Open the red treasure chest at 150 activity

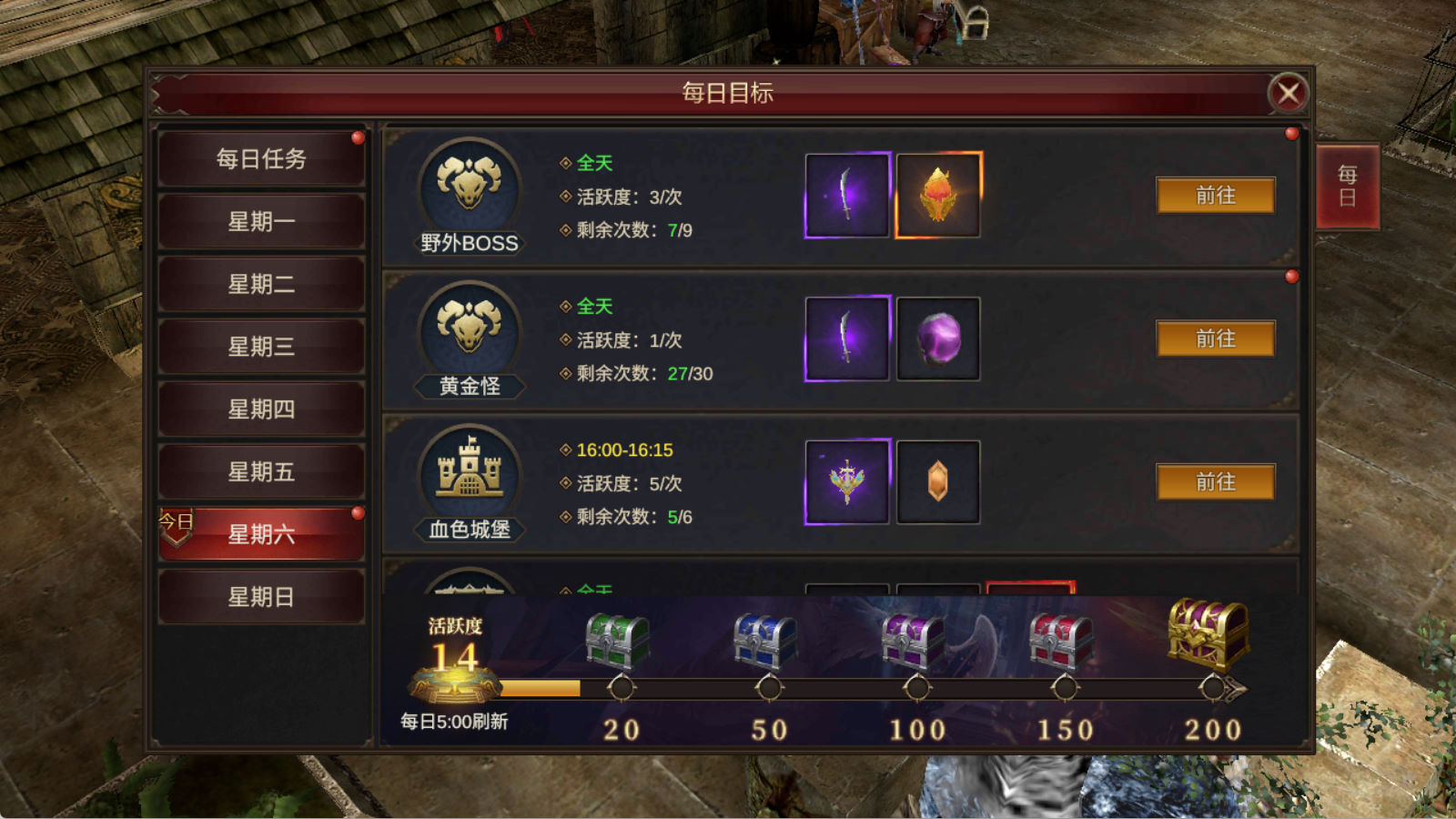pos(1061,640)
